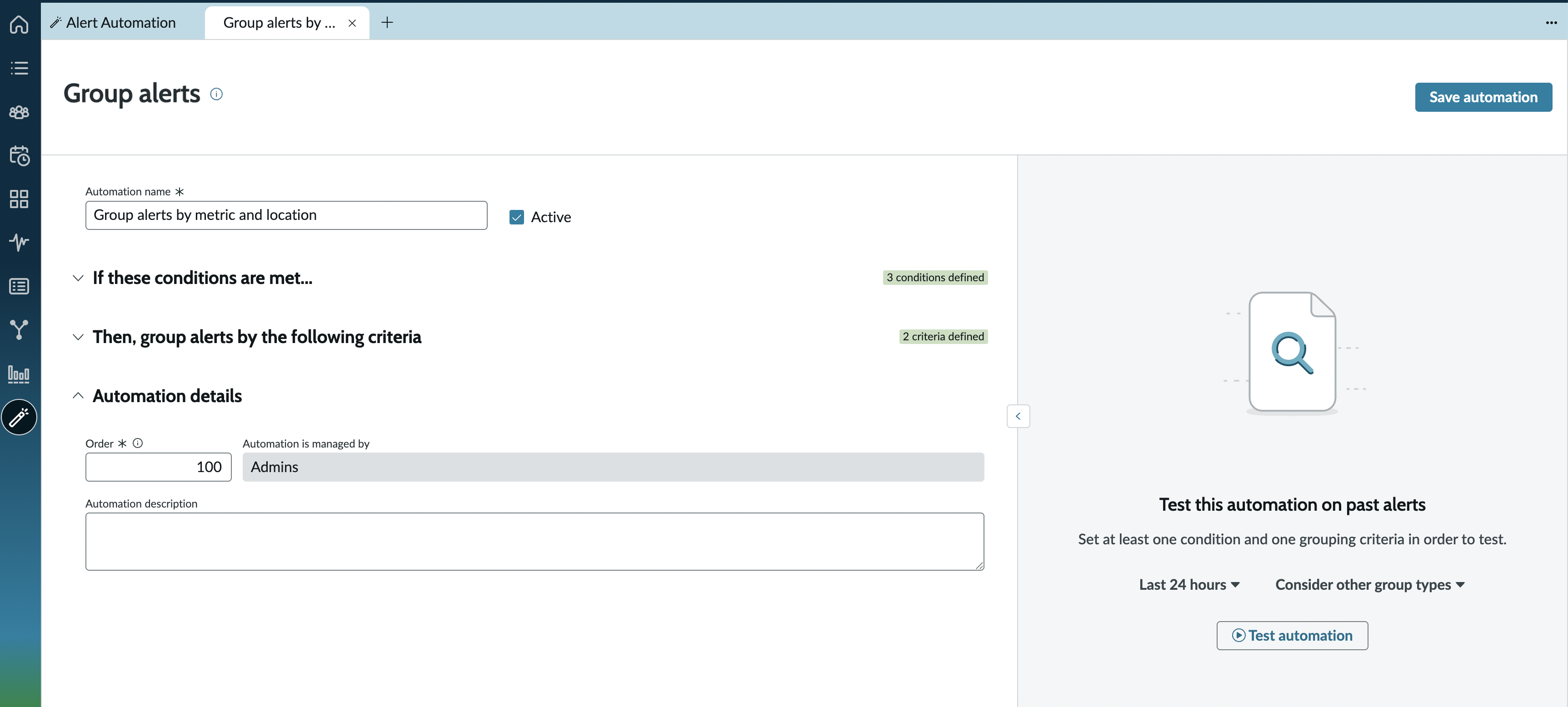This screenshot has width=1568, height=707.
Task: Open the teams people sidebar icon
Action: click(20, 112)
